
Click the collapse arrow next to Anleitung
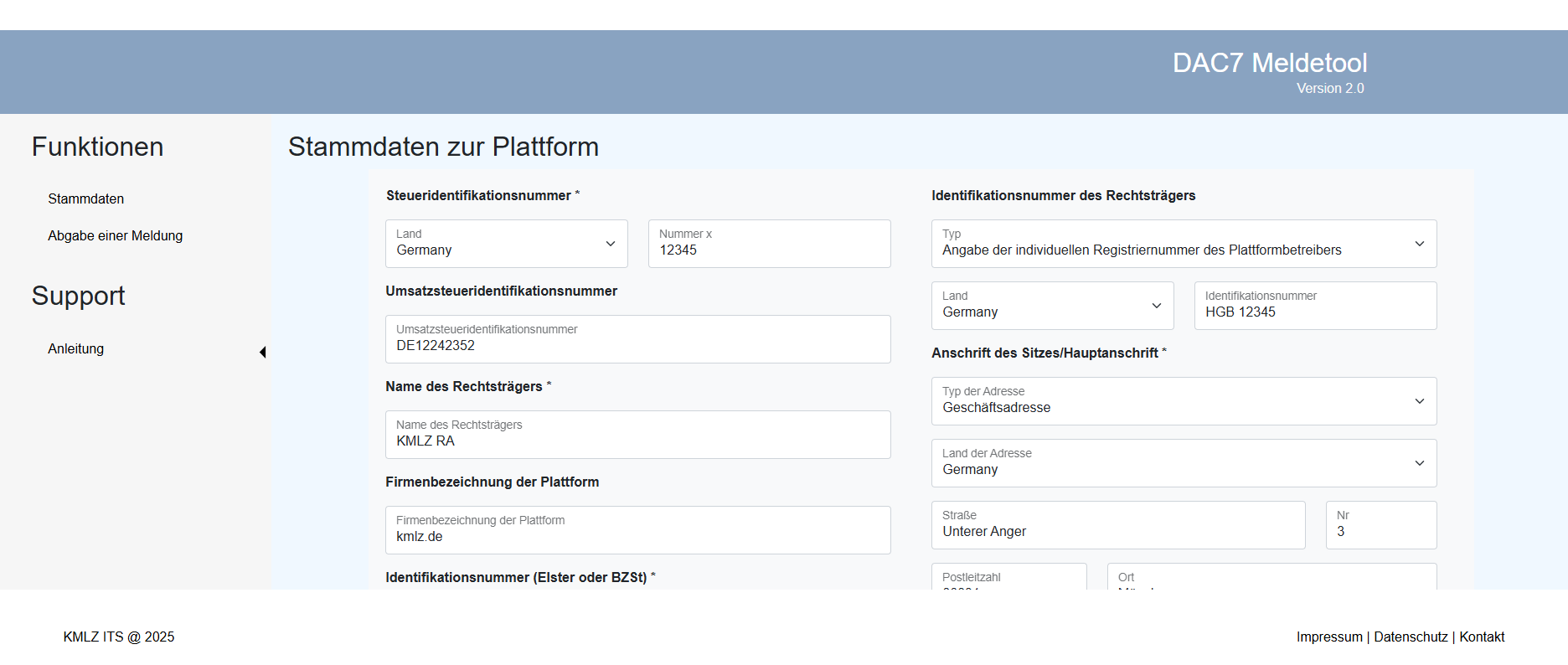pyautogui.click(x=262, y=353)
